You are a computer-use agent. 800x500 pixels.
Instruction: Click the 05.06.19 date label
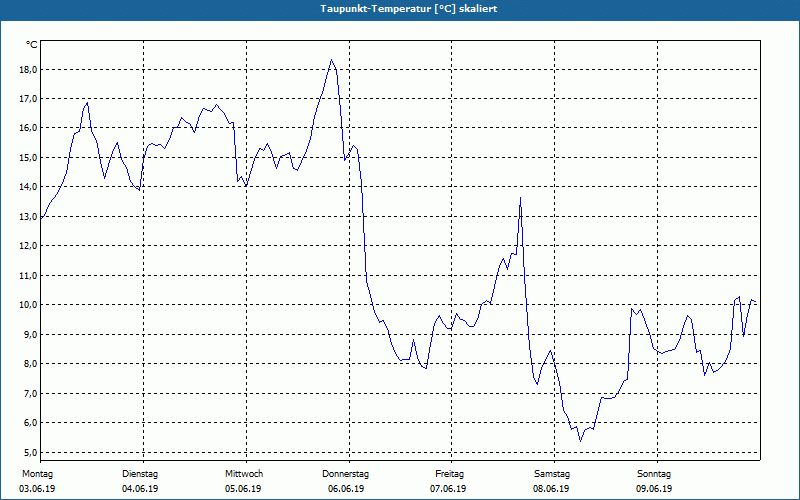243,489
